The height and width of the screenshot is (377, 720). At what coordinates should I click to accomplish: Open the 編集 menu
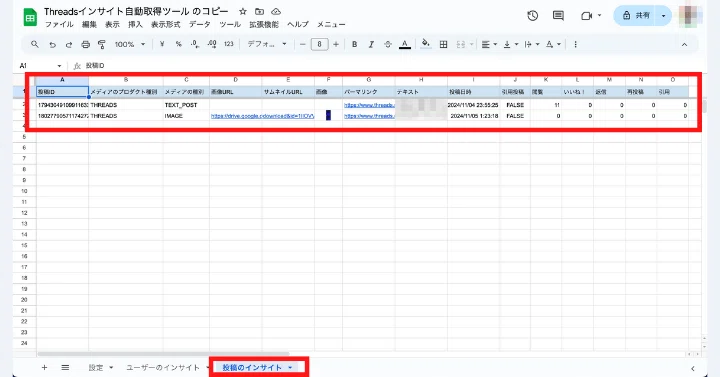click(89, 25)
